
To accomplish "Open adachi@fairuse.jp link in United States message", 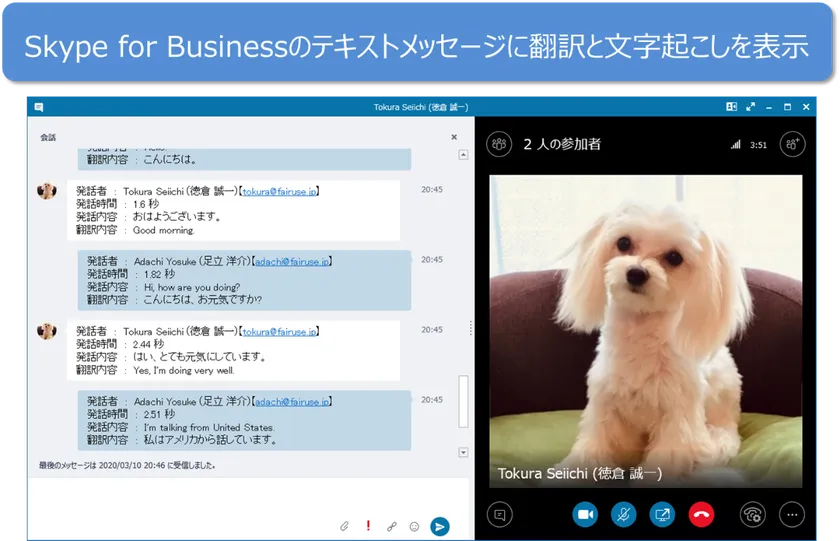I will tap(292, 402).
